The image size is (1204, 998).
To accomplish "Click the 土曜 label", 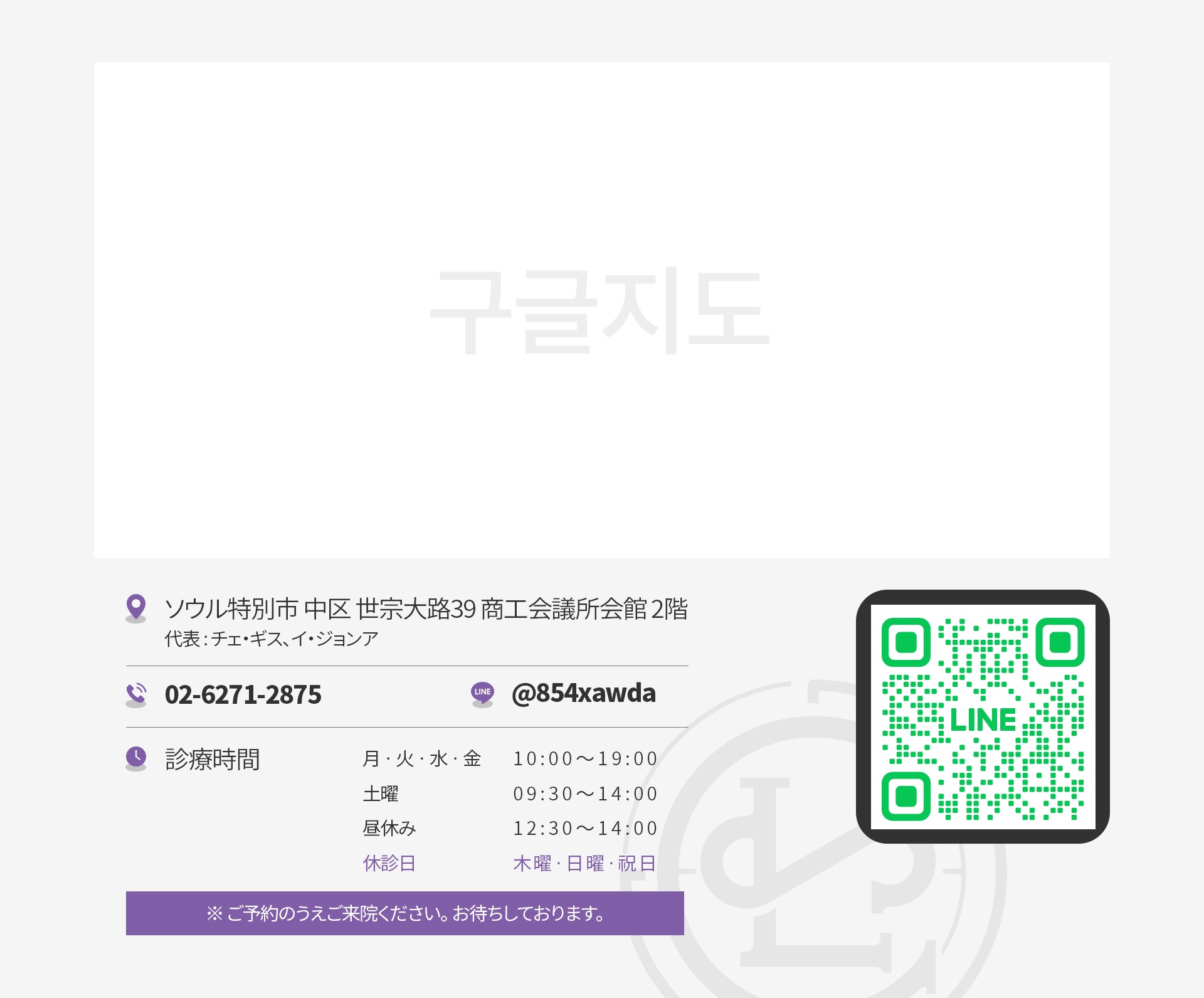I will pos(381,794).
